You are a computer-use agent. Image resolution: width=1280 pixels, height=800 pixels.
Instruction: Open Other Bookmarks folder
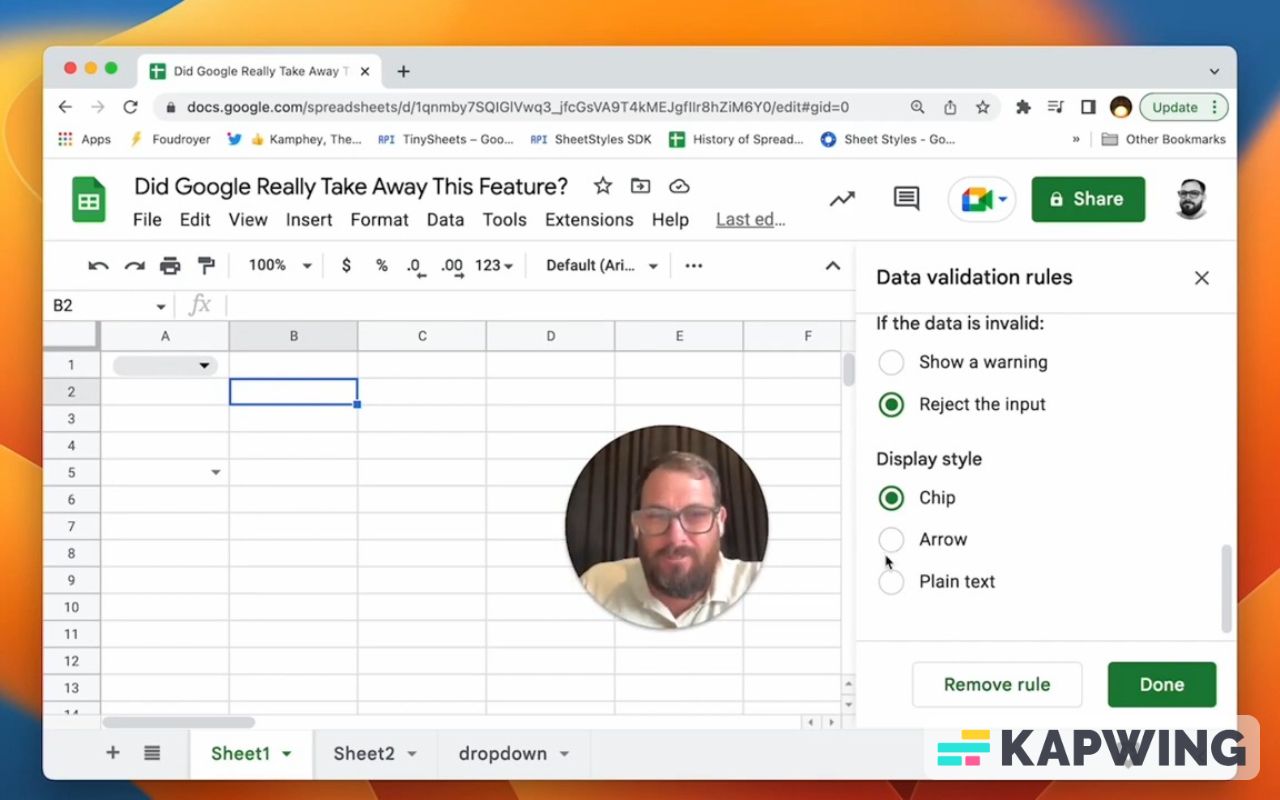coord(1163,140)
